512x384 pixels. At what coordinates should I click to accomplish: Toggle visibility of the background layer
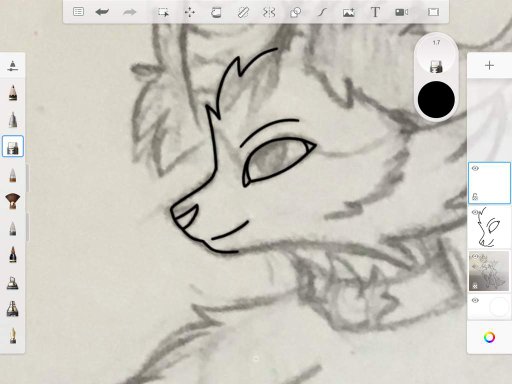(475, 300)
